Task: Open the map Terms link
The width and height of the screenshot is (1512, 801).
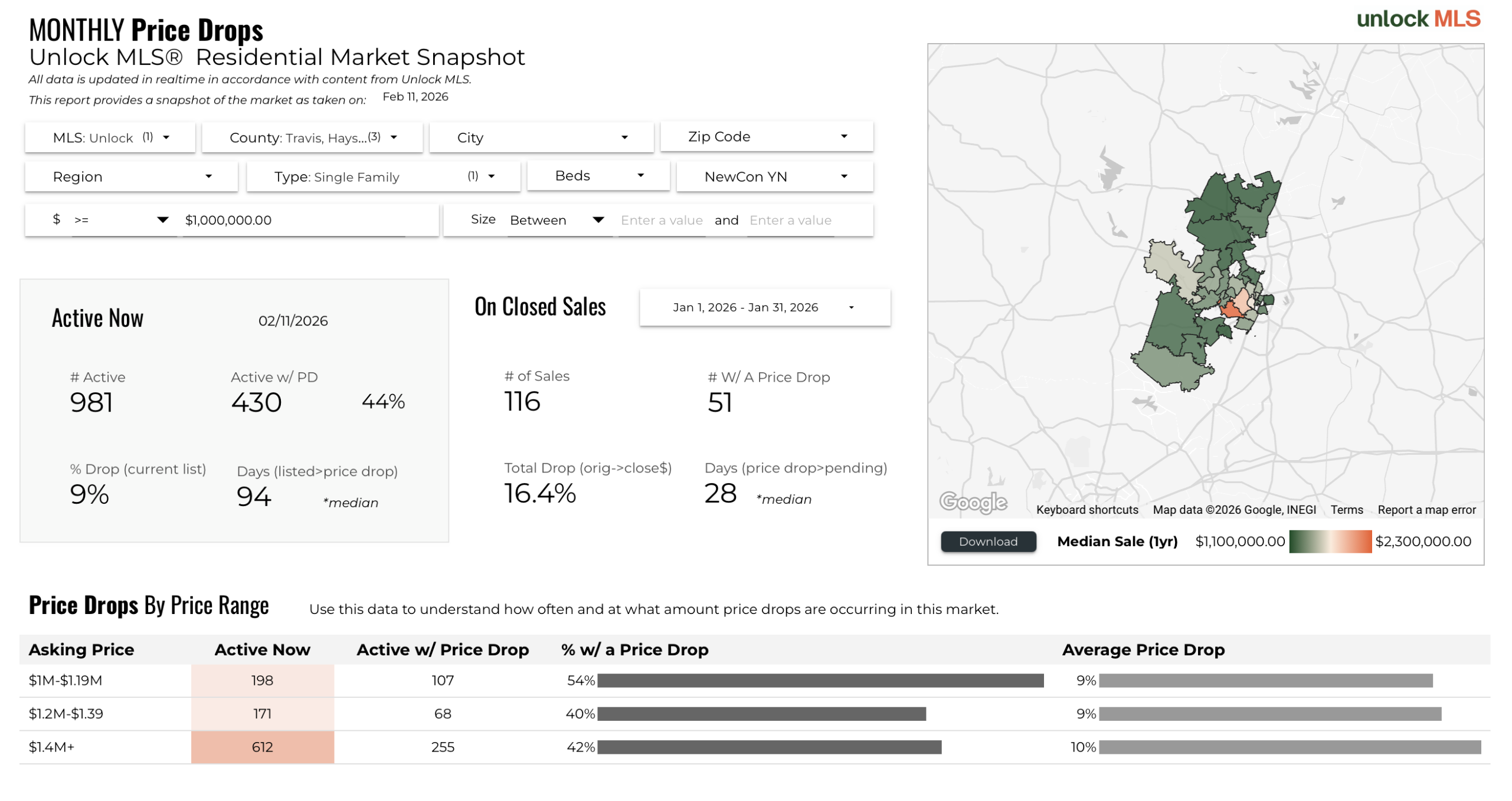Action: click(x=1346, y=510)
